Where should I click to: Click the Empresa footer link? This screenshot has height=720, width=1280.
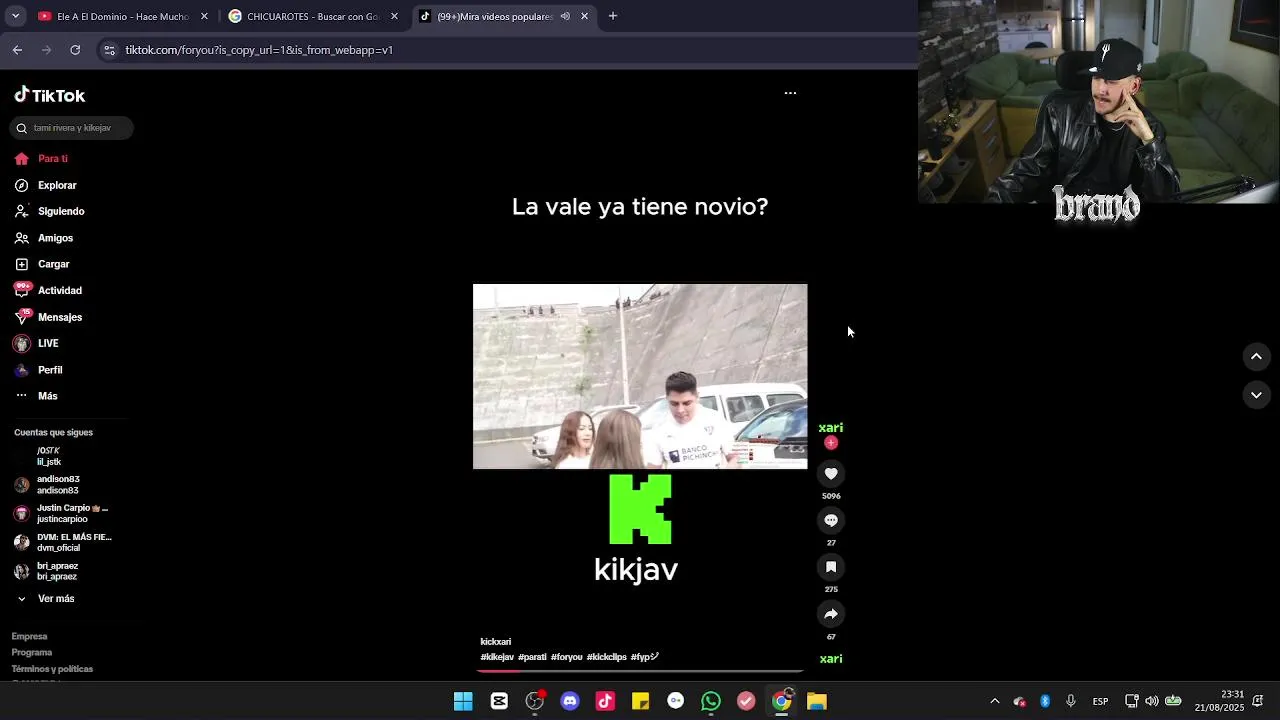(x=29, y=636)
